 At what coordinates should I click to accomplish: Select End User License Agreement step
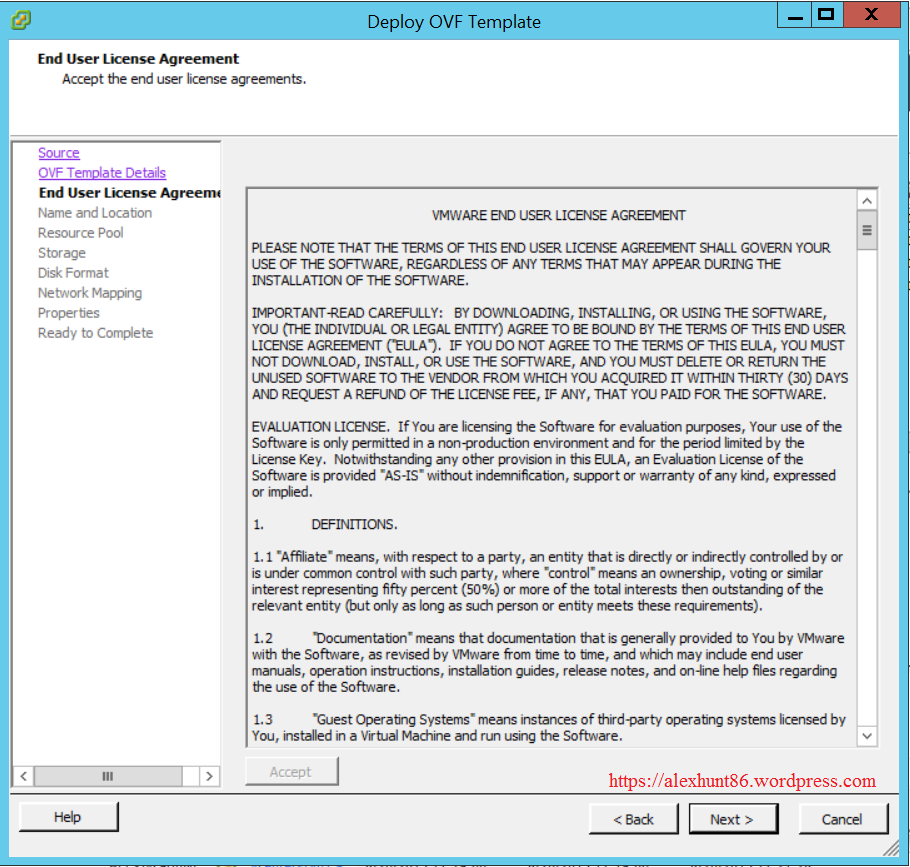pyautogui.click(x=129, y=193)
